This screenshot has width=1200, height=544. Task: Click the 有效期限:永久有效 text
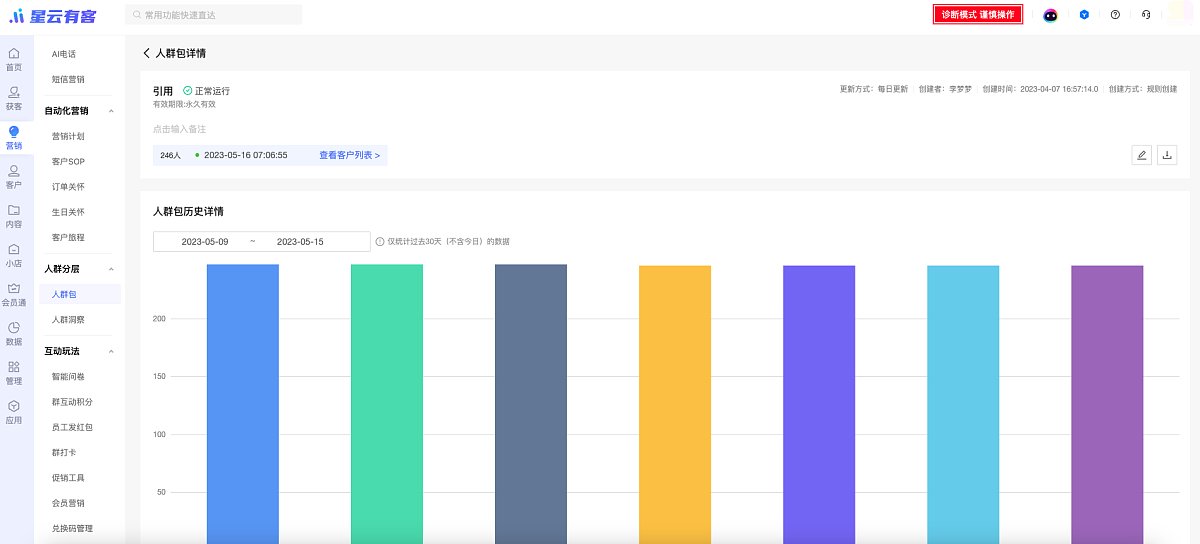[x=184, y=104]
